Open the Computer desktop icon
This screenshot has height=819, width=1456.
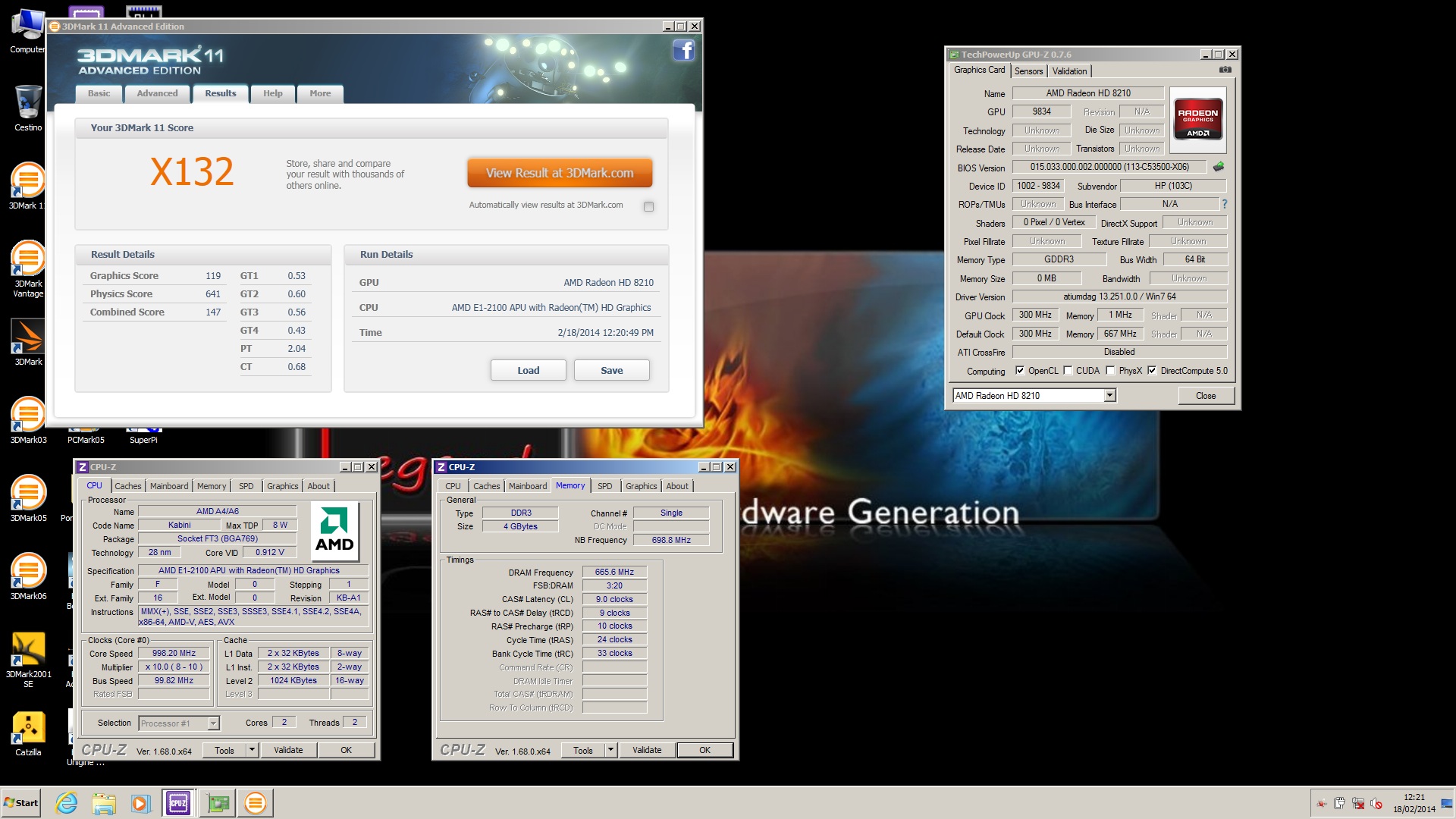(28, 31)
